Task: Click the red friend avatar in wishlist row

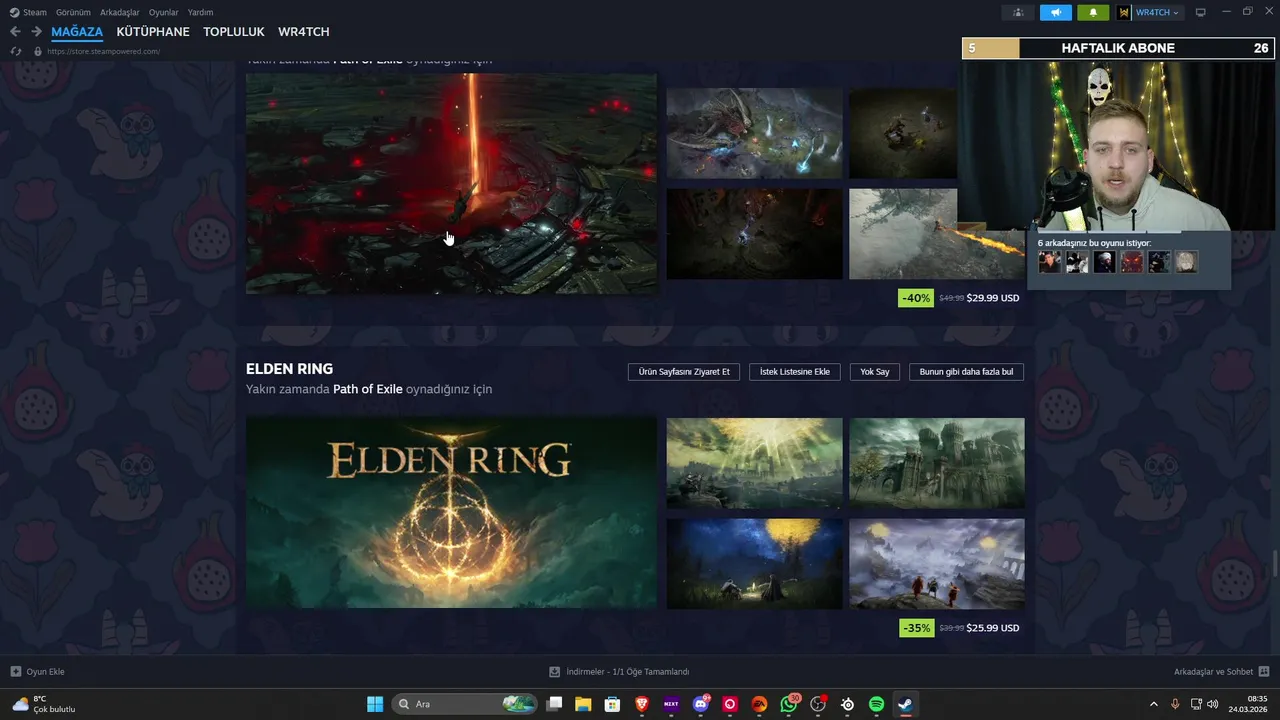Action: tap(1131, 262)
